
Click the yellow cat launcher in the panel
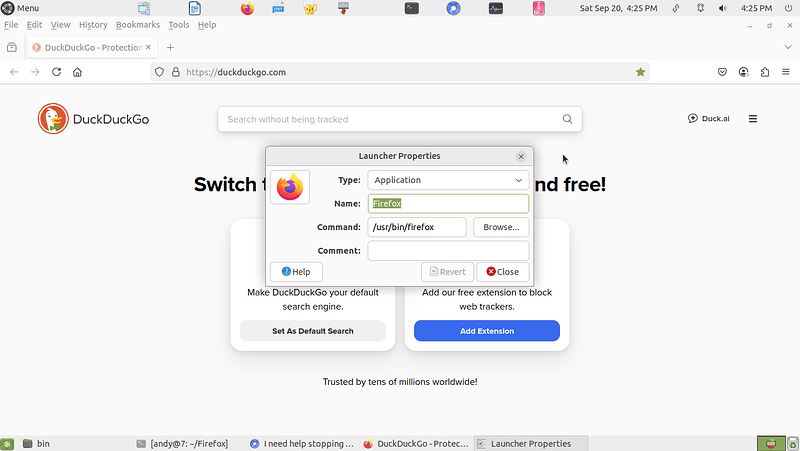click(x=310, y=8)
